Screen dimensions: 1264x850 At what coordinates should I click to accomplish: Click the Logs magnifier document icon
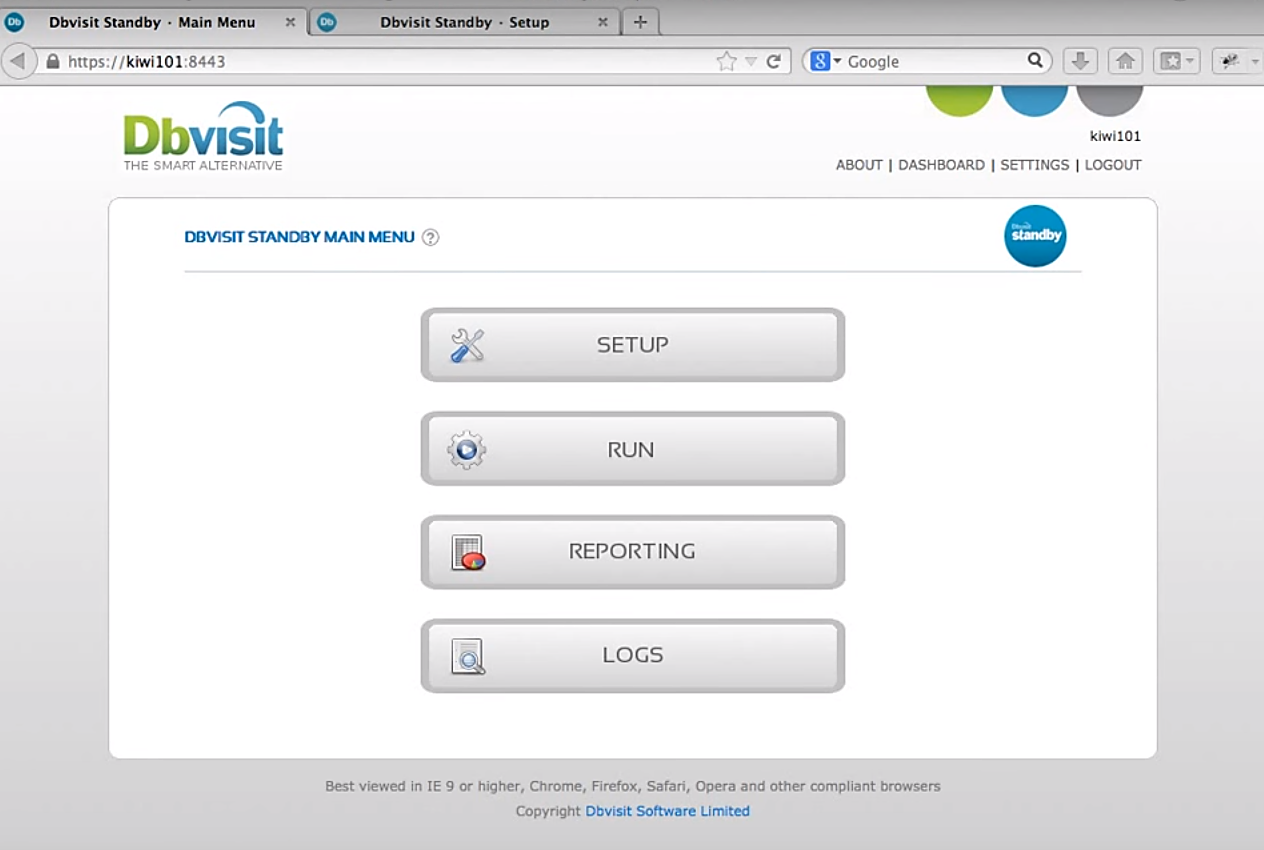pyautogui.click(x=468, y=656)
